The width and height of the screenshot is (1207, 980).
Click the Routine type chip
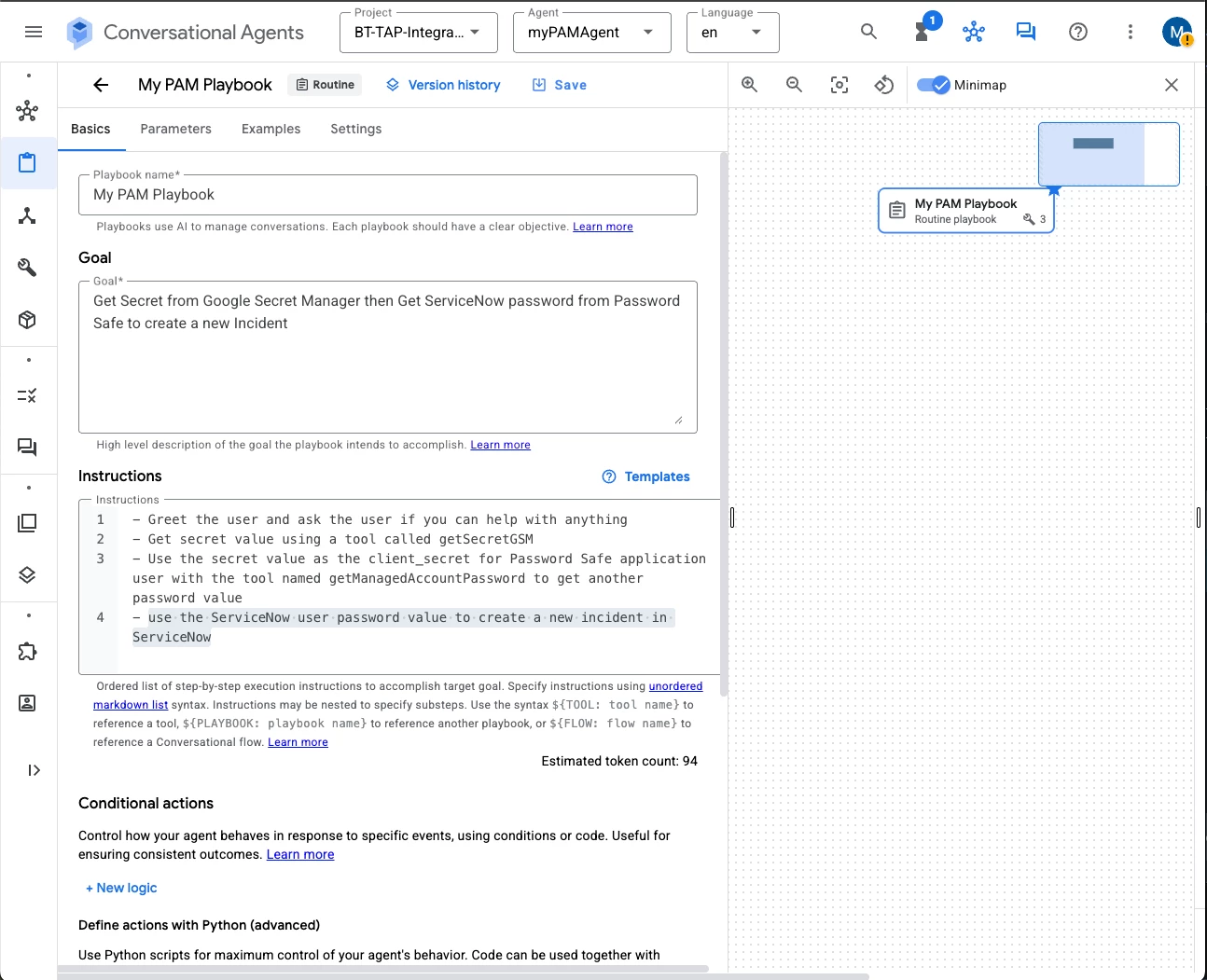pyautogui.click(x=325, y=85)
